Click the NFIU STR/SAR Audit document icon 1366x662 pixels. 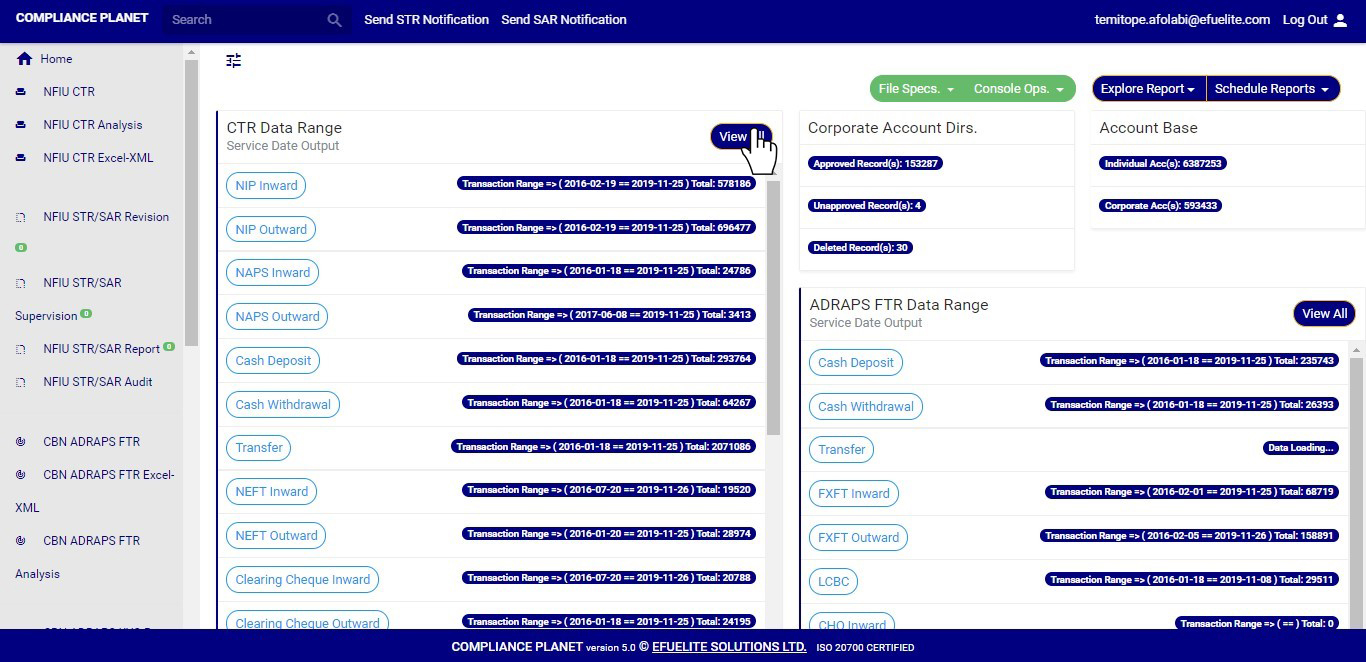coord(21,382)
